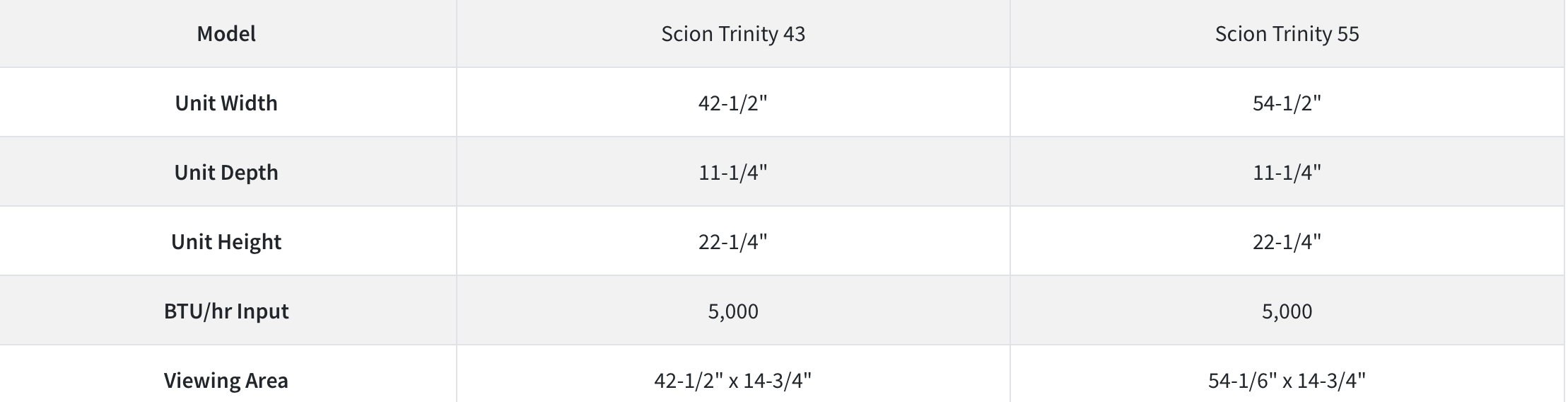The width and height of the screenshot is (1568, 402).
Task: Click the 42-1/2" unit width value
Action: click(733, 103)
